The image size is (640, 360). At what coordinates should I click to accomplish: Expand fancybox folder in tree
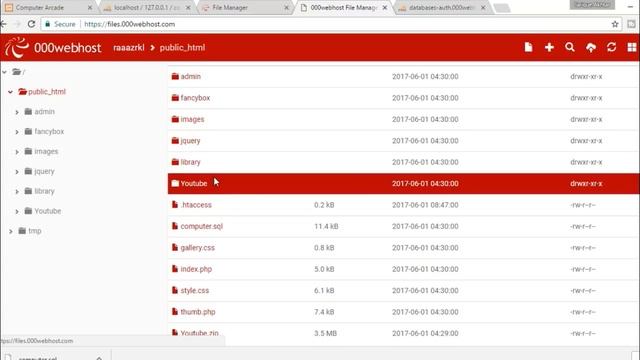coord(17,132)
